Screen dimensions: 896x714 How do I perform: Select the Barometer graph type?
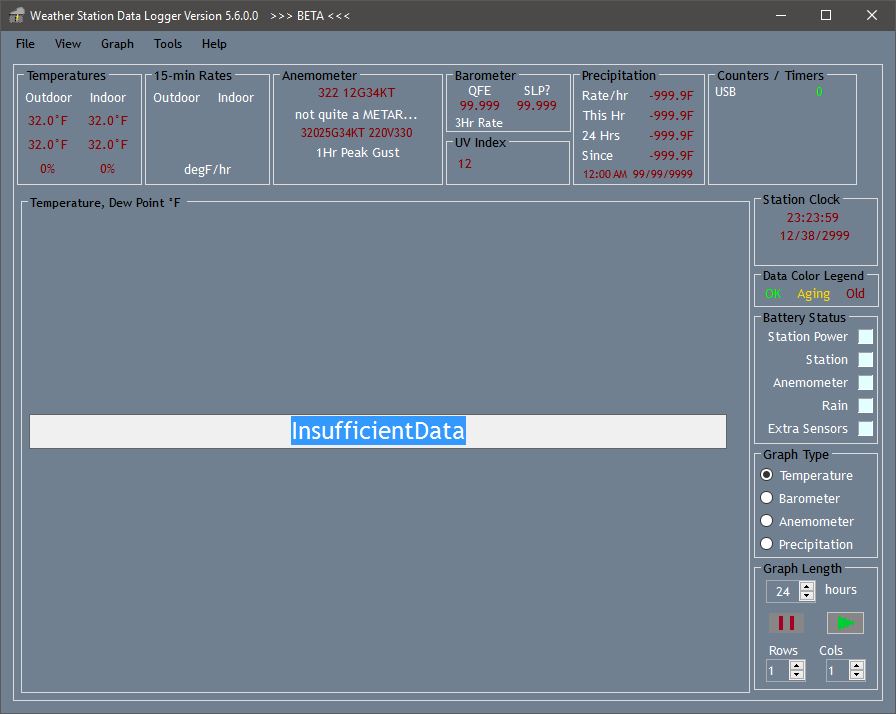(x=767, y=498)
